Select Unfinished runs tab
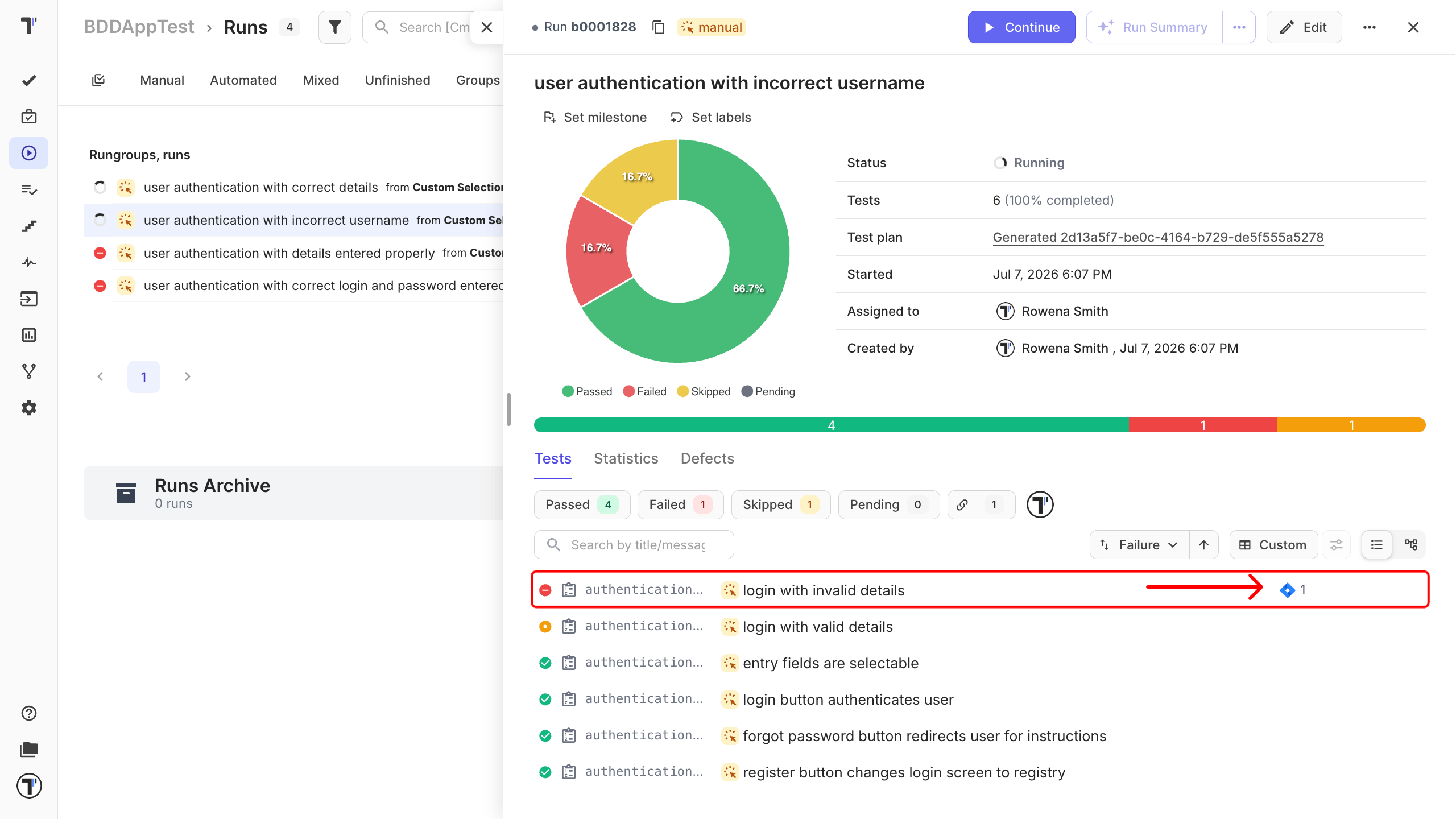1456x819 pixels. coord(398,80)
